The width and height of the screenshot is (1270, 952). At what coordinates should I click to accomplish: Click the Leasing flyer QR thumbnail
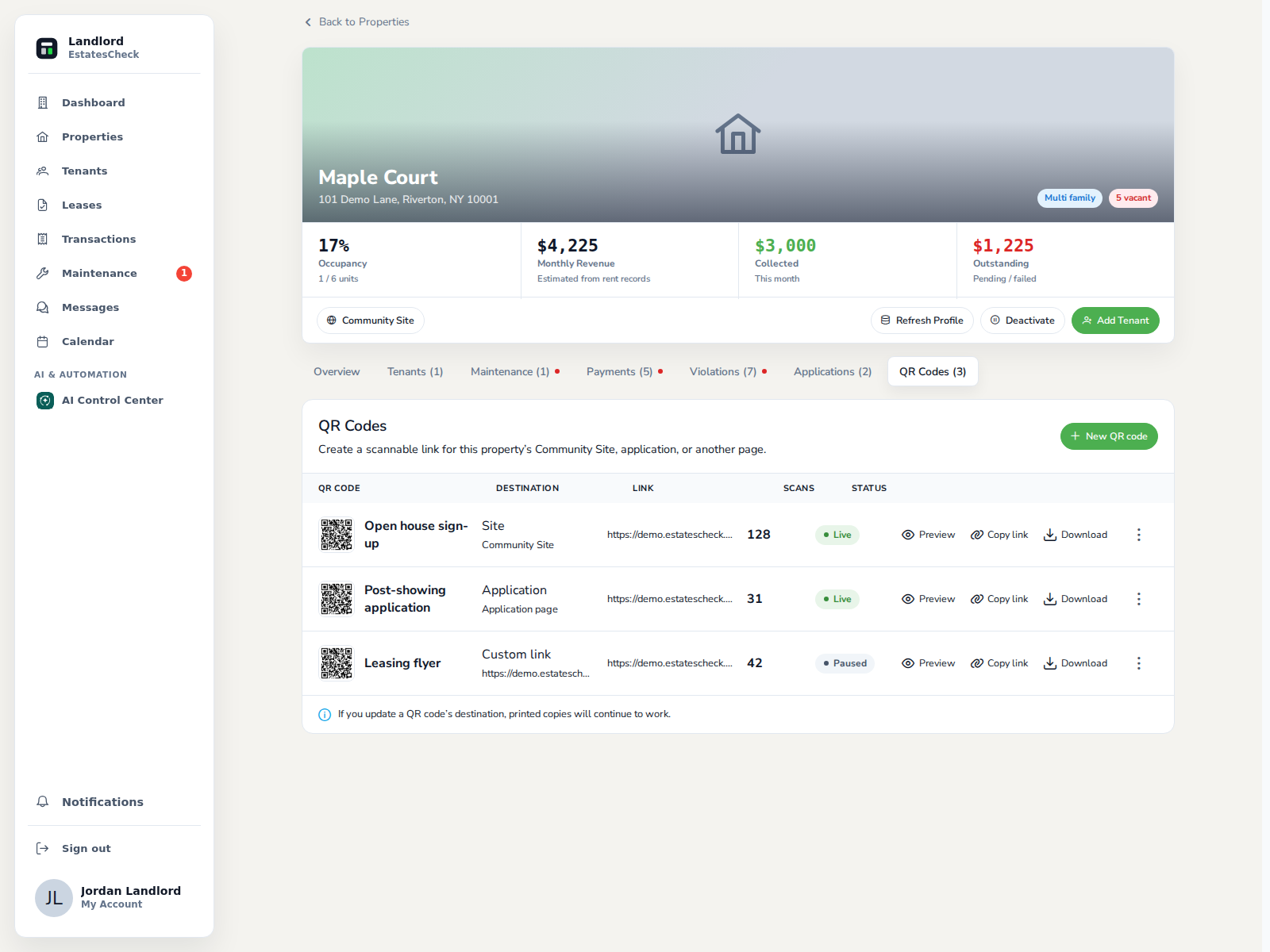click(x=337, y=663)
